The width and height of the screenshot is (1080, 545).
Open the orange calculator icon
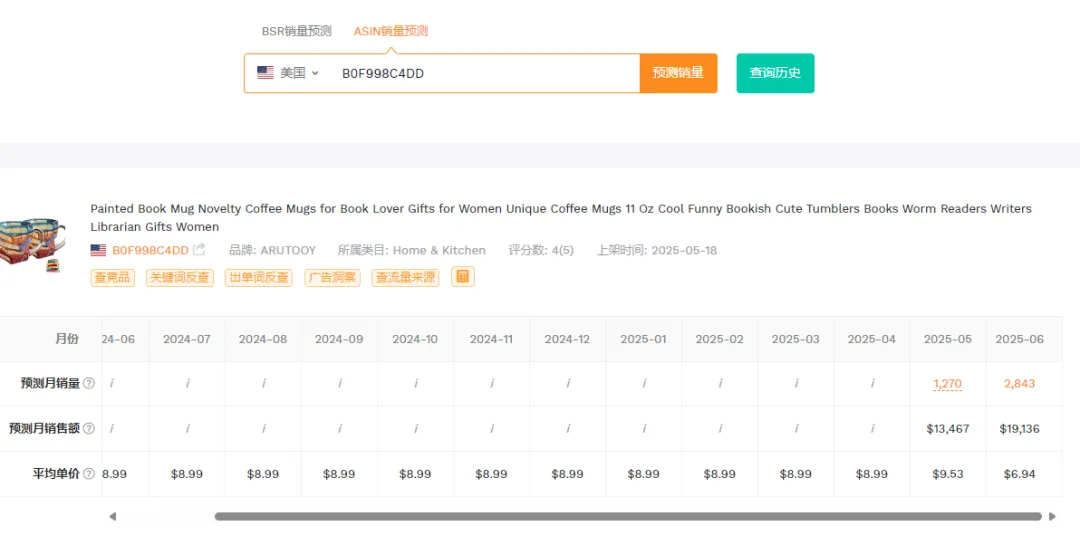tap(463, 276)
